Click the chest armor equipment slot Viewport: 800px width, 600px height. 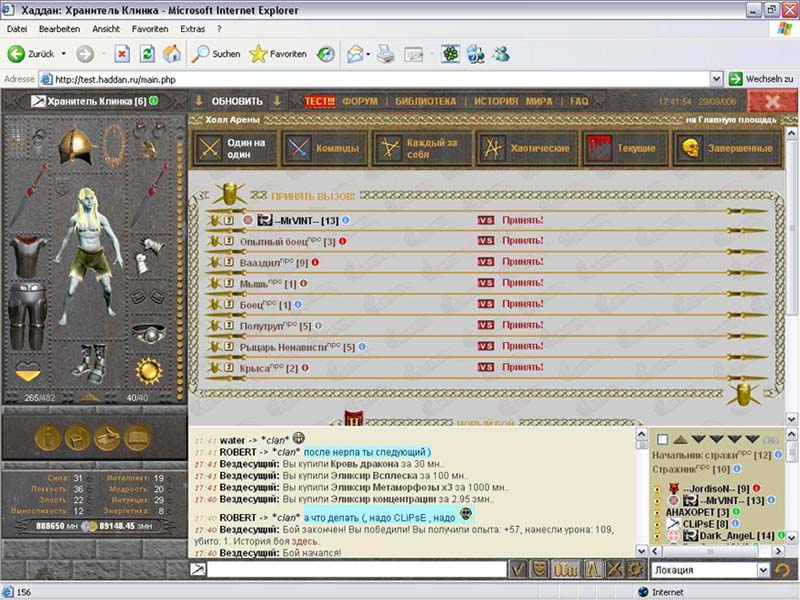28,256
